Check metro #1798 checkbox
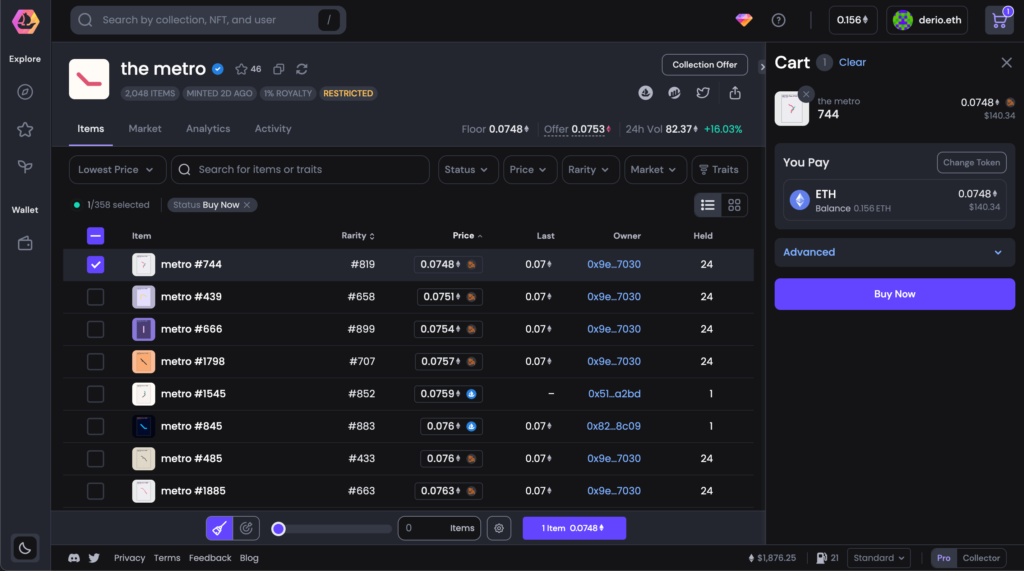 pyautogui.click(x=95, y=361)
